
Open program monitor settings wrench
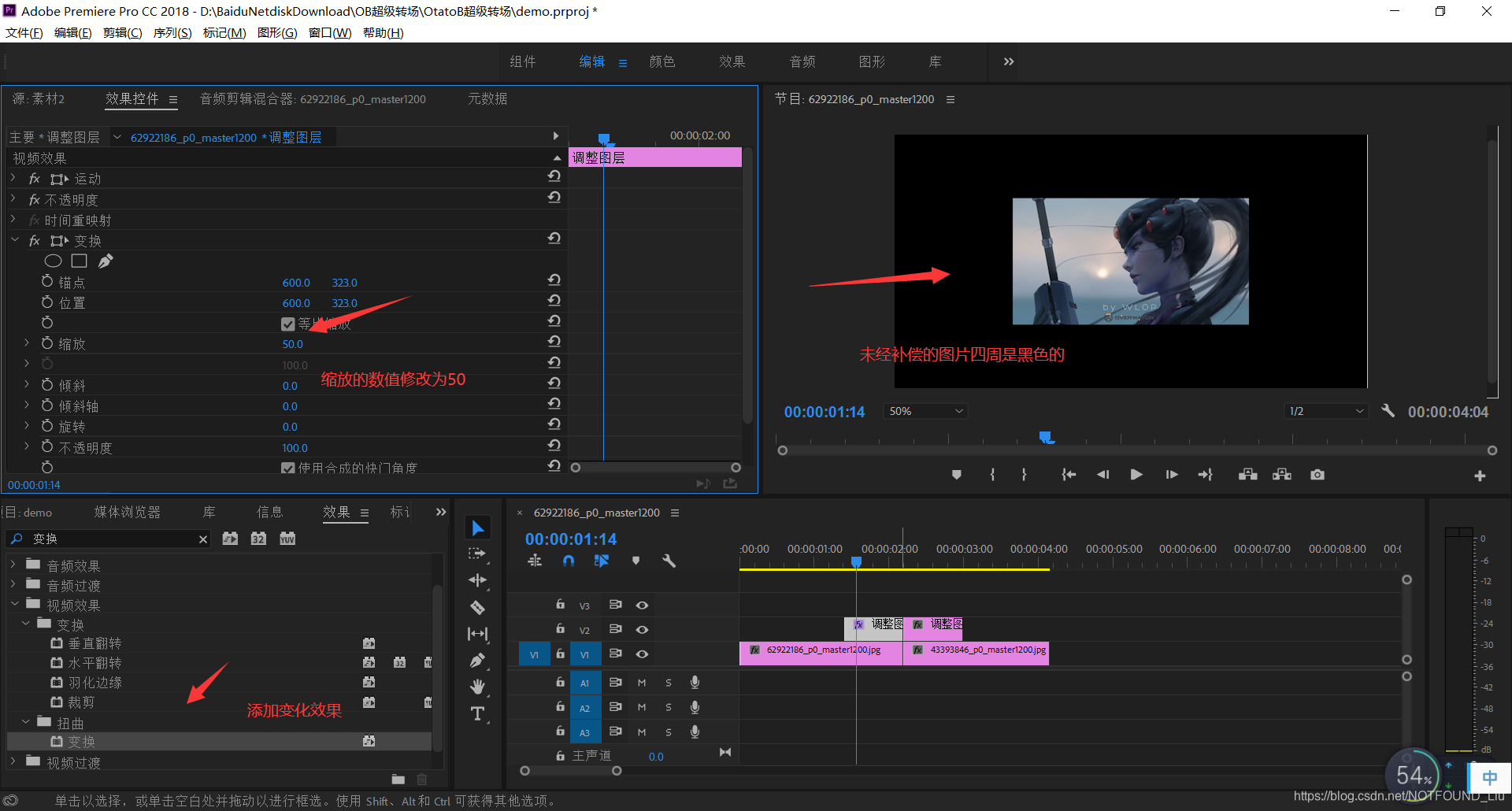1388,411
